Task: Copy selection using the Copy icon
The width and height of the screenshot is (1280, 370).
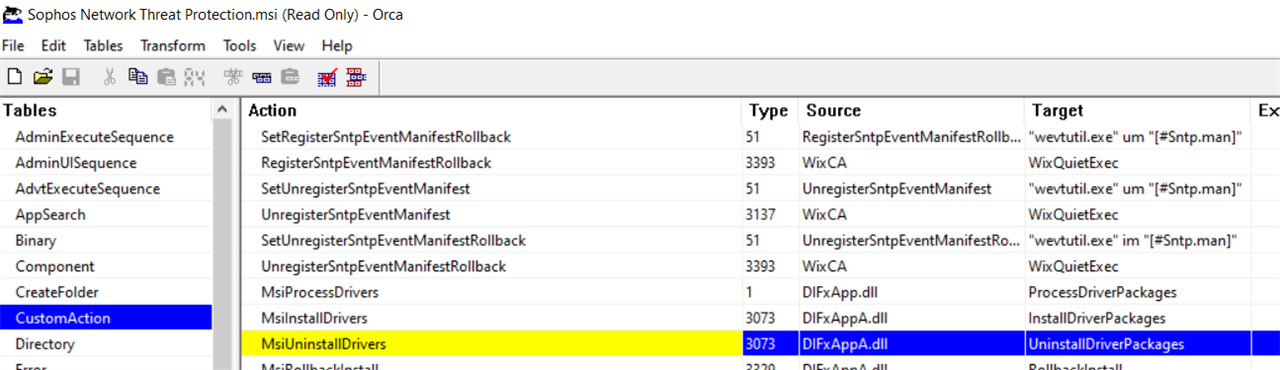Action: click(138, 77)
